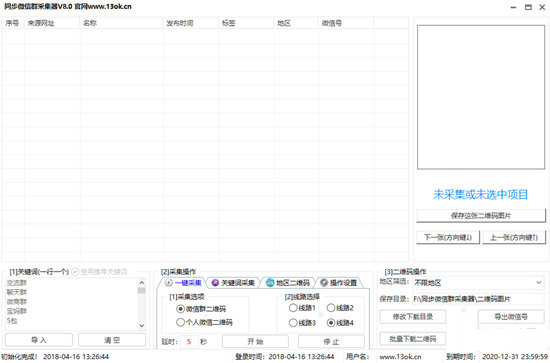Click the keyword list scrollbar thumb
Viewport: 550px width, 363px height.
[142, 290]
